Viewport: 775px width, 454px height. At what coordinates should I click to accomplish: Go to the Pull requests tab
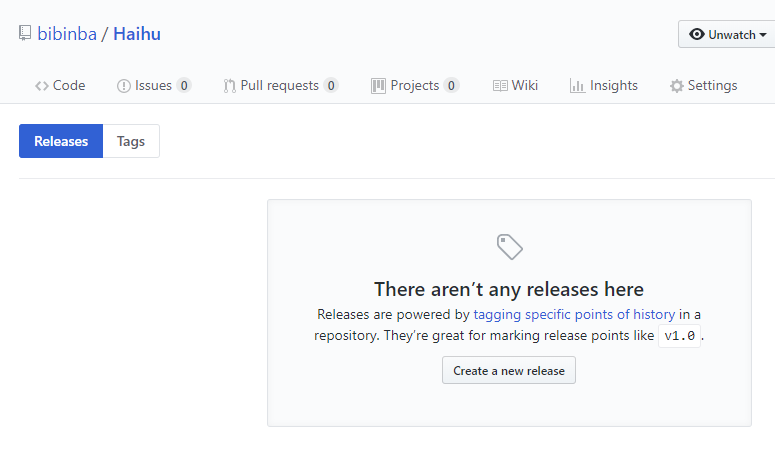click(280, 85)
